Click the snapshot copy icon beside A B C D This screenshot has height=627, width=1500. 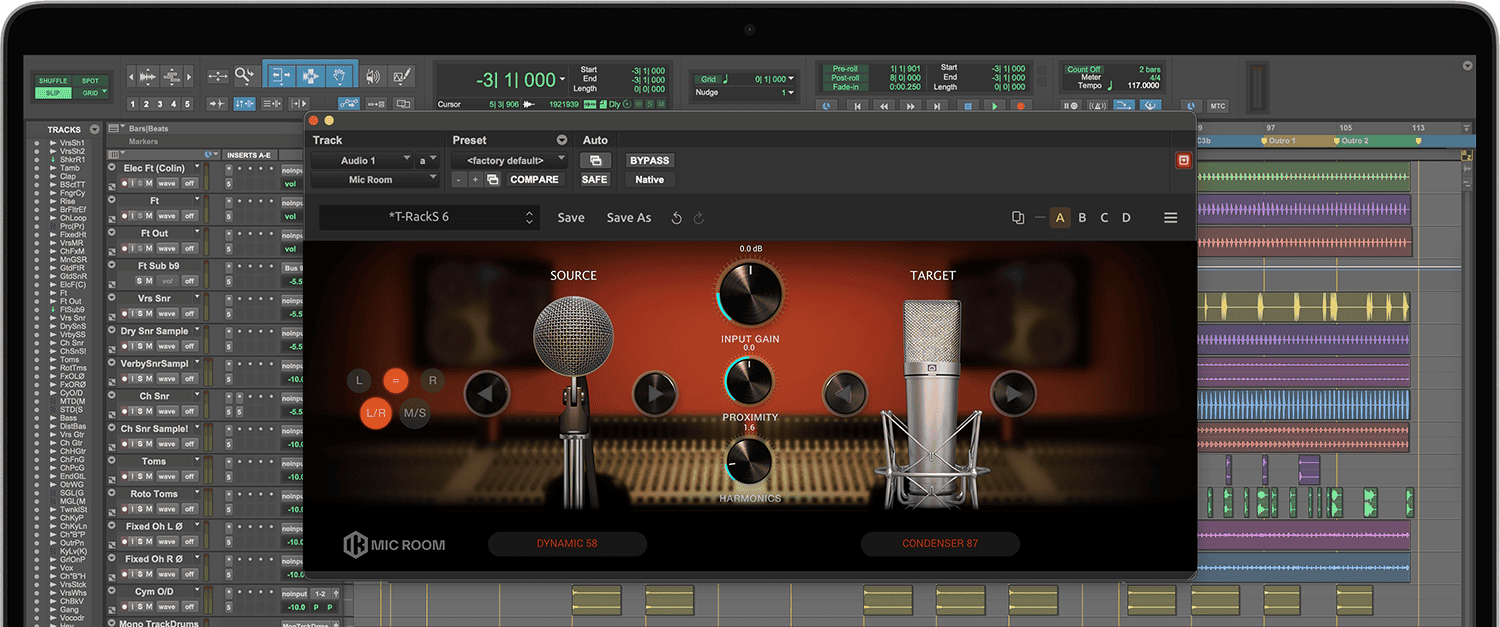click(x=1017, y=217)
